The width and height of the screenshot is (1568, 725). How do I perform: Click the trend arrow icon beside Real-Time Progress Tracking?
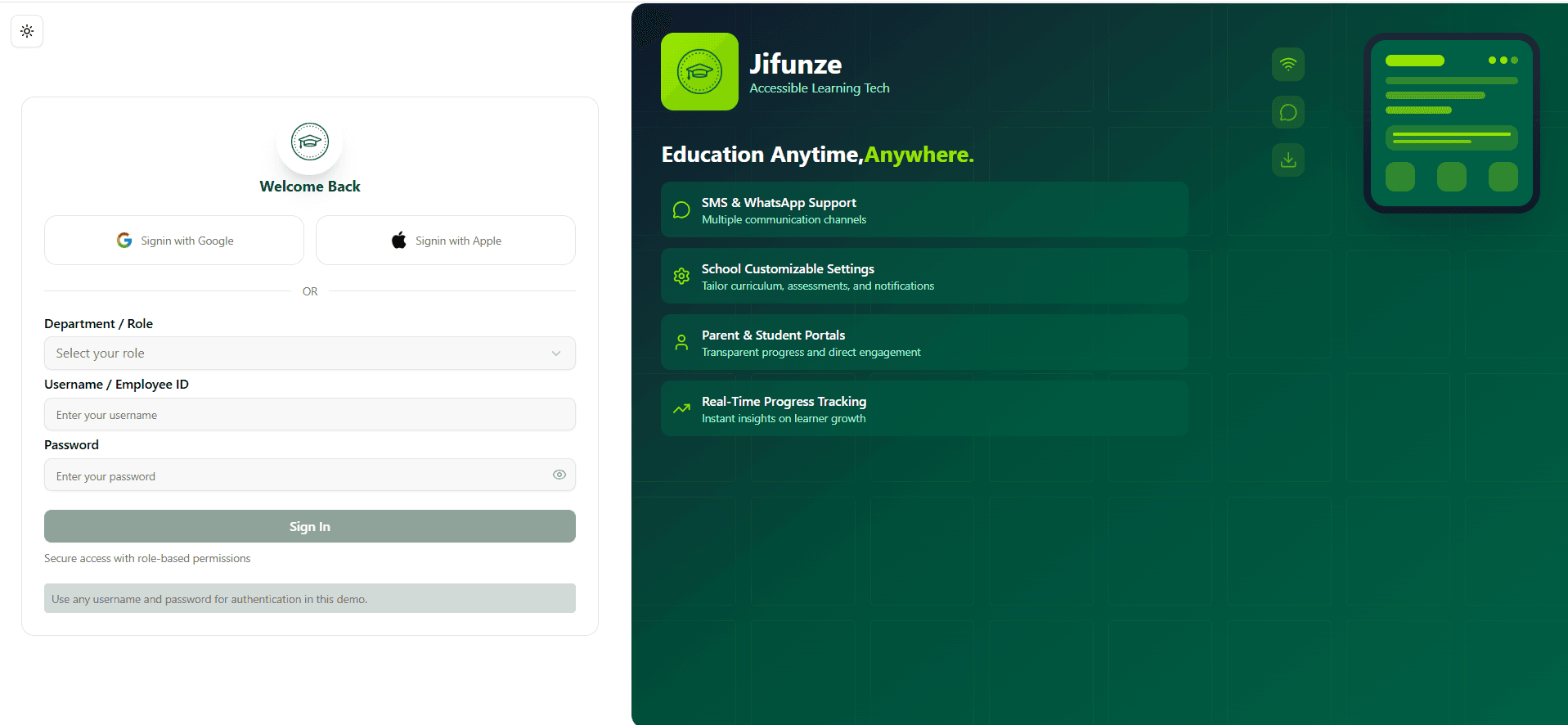tap(681, 409)
